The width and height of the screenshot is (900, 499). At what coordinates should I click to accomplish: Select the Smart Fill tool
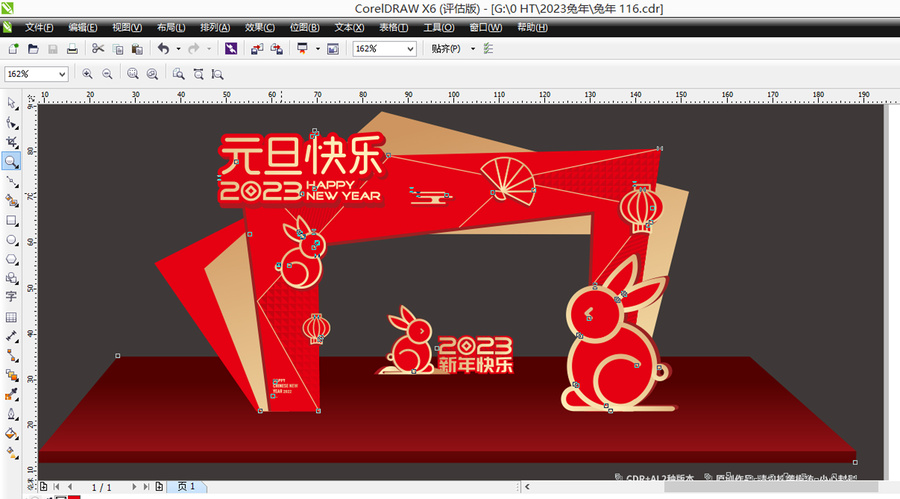(x=11, y=201)
